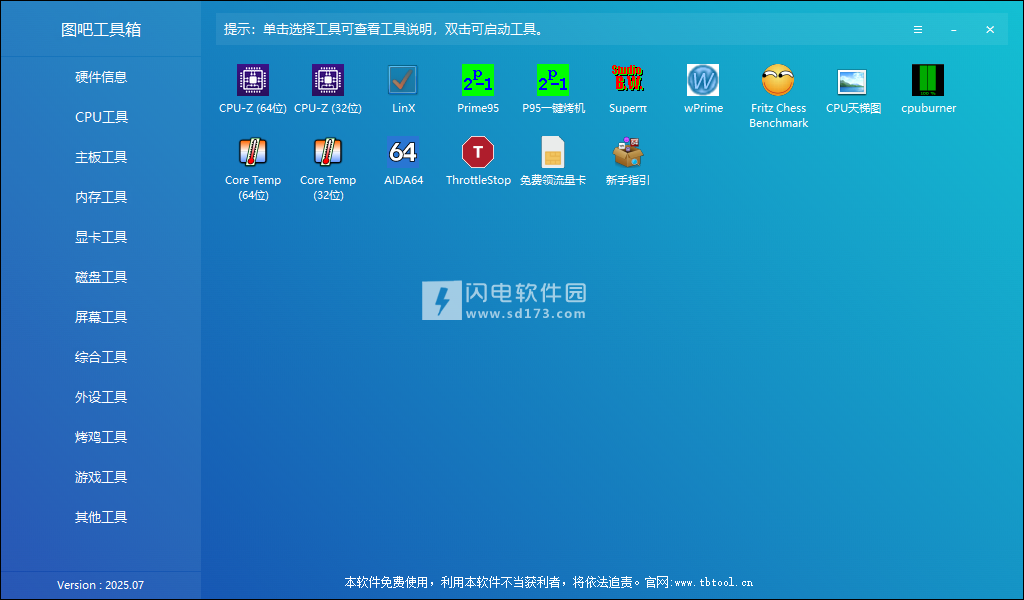
Task: Select the CPU-Z (64位) tool icon
Action: pyautogui.click(x=253, y=80)
